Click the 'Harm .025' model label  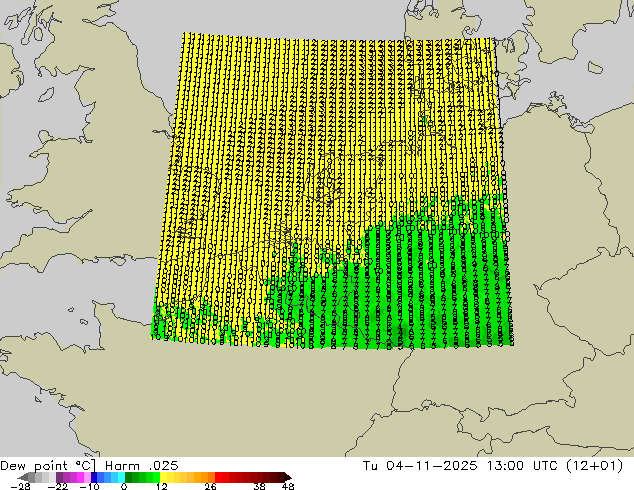tap(142, 466)
